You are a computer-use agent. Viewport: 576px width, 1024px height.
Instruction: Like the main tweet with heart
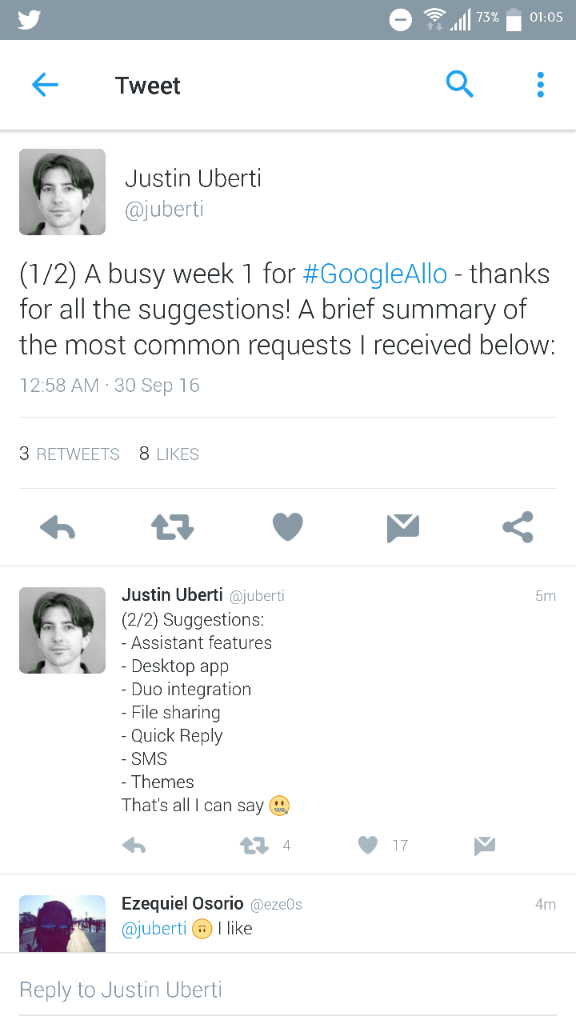(x=287, y=527)
